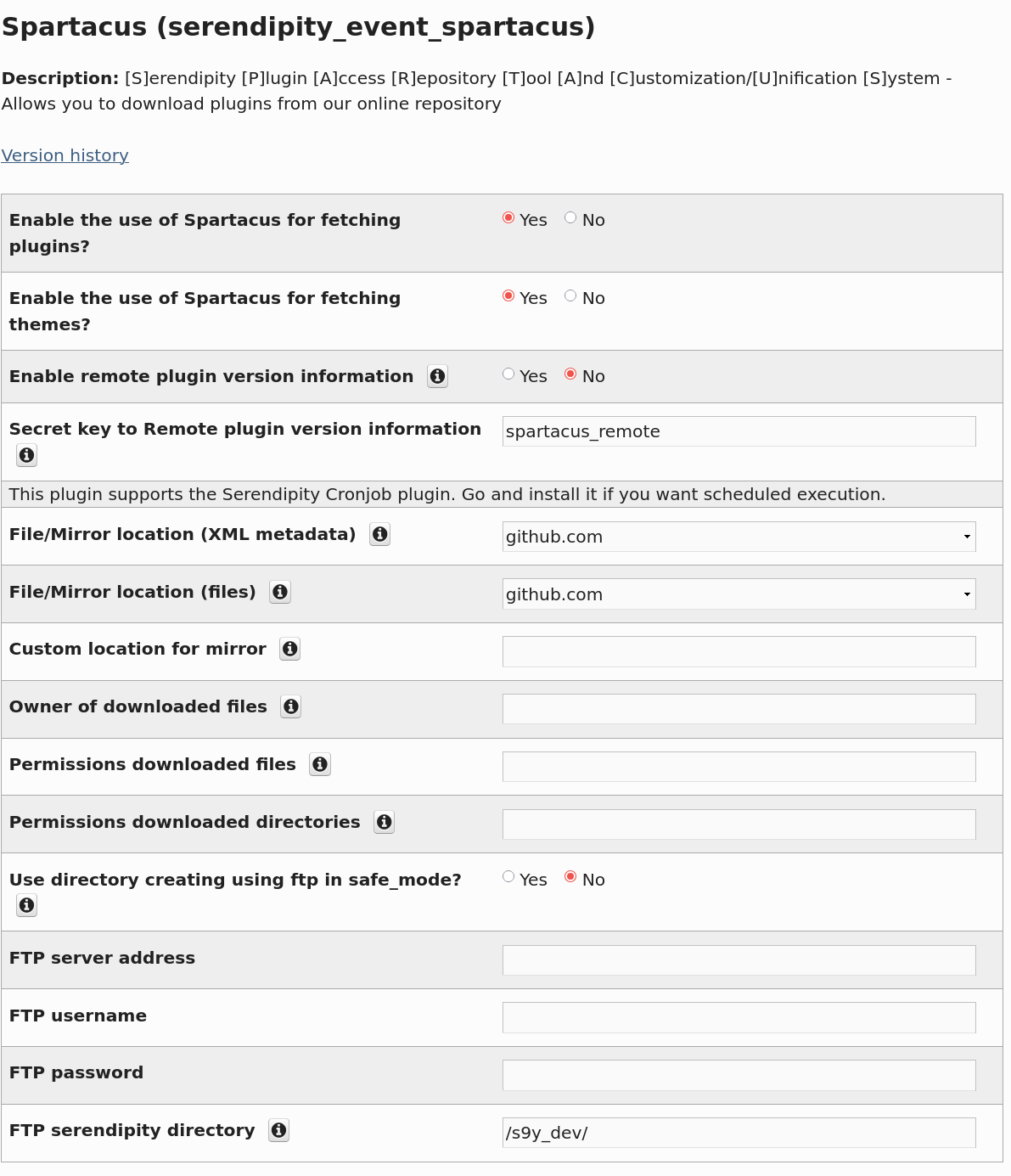This screenshot has width=1011, height=1176.
Task: Edit the secret key field spartacus_remote
Action: 739,431
